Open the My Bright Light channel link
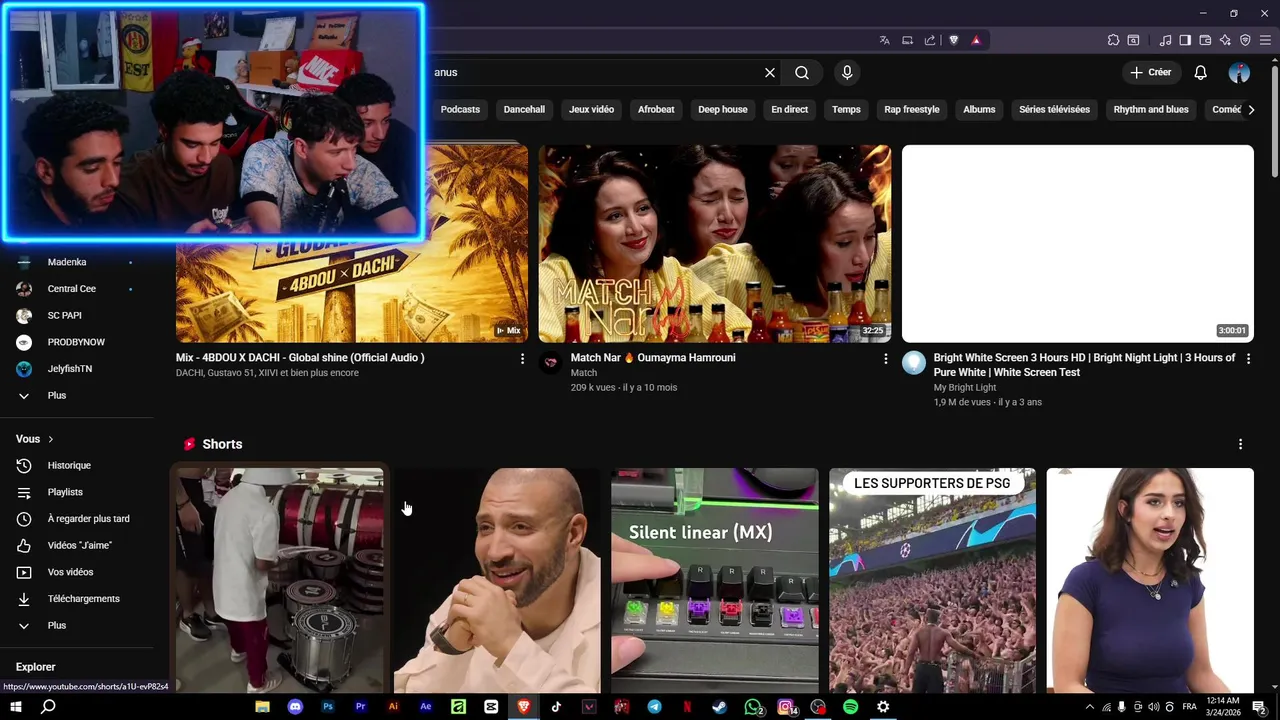The height and width of the screenshot is (720, 1280). [965, 387]
